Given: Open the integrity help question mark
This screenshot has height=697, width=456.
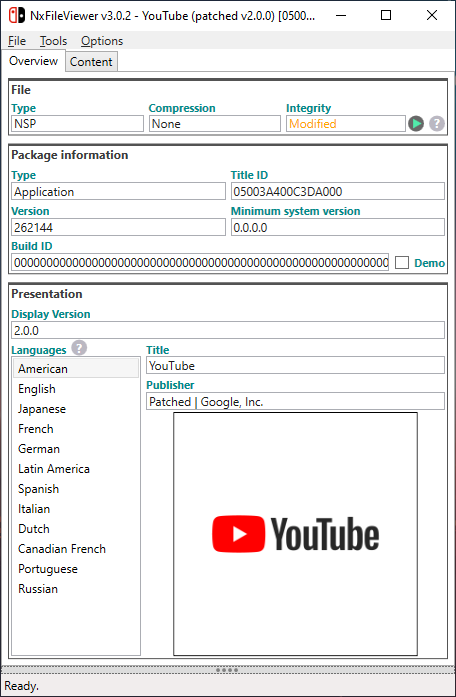Looking at the screenshot, I should [x=437, y=124].
